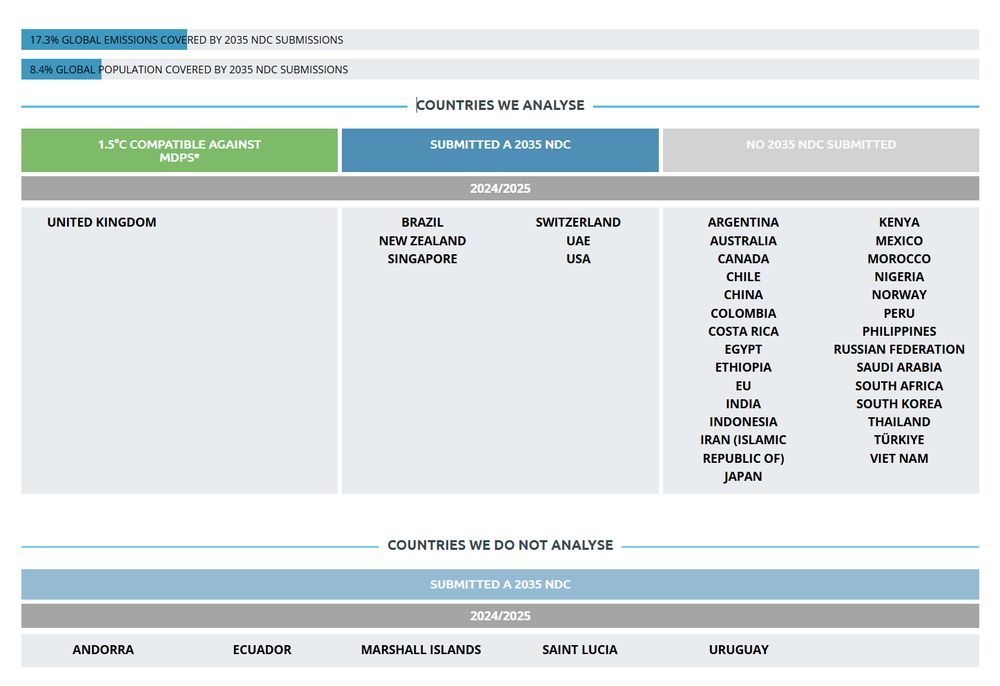Select the 'Countries We Do Not Analyse' heading

tap(500, 545)
